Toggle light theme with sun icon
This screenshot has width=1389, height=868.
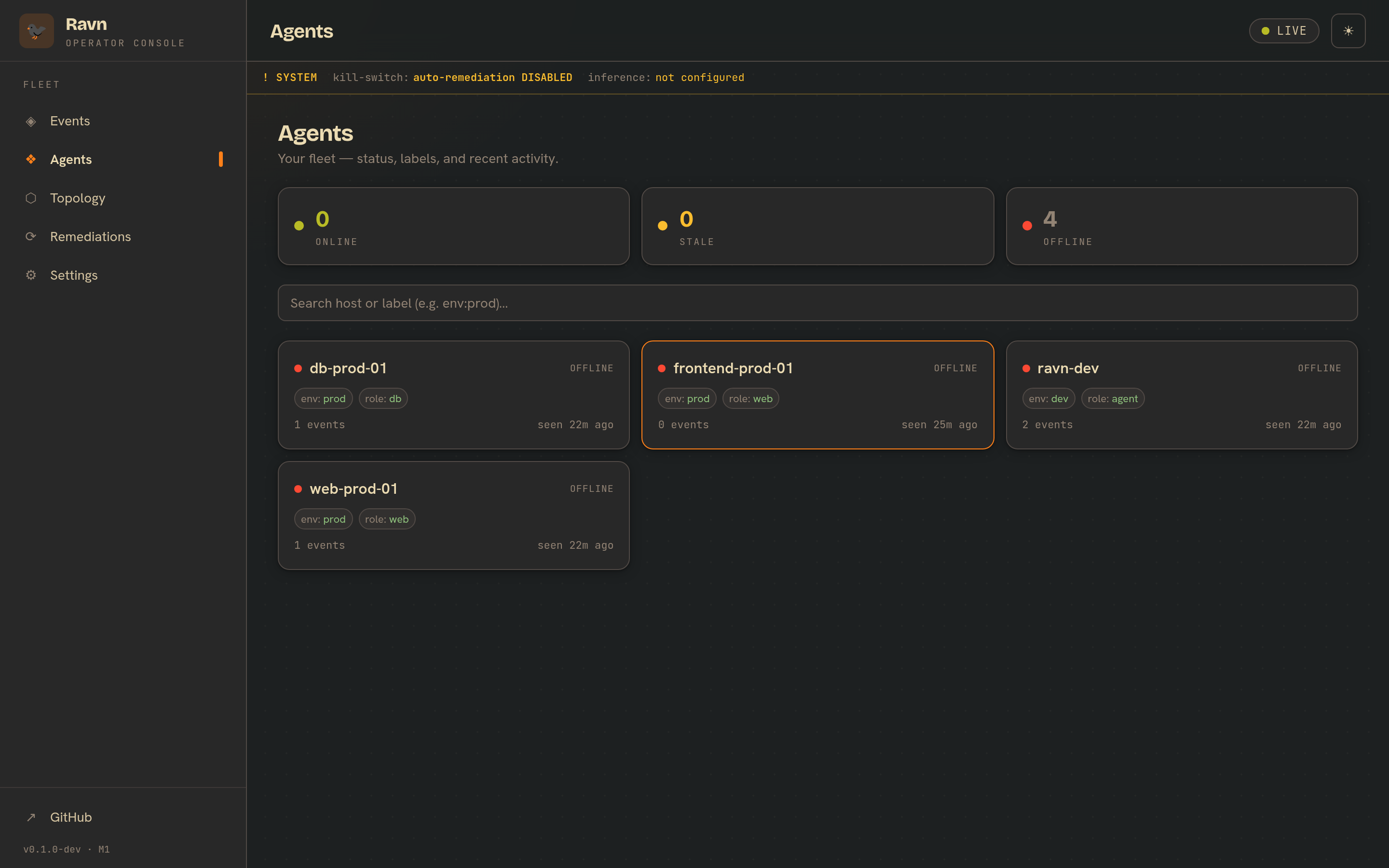click(x=1348, y=31)
